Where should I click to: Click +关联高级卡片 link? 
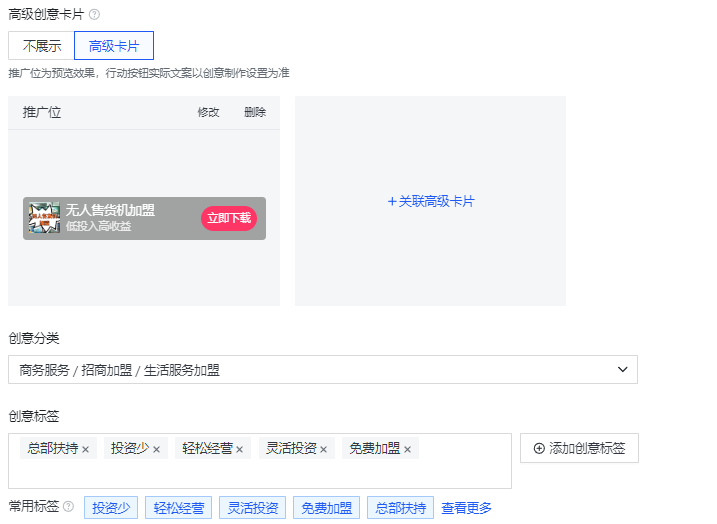[x=431, y=201]
